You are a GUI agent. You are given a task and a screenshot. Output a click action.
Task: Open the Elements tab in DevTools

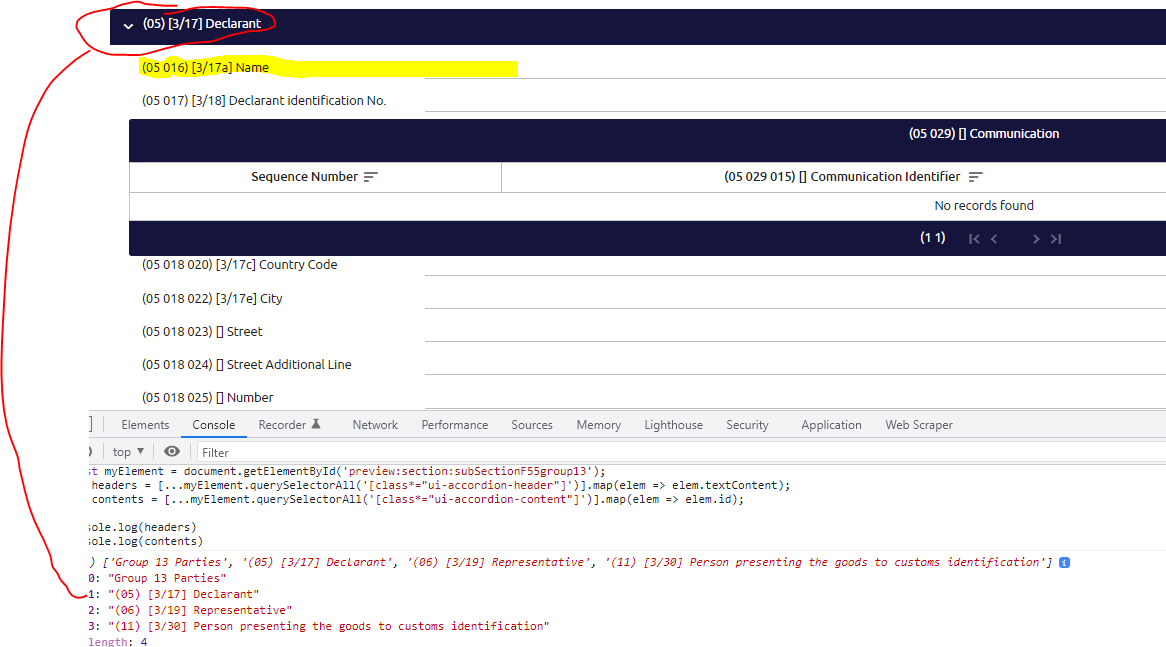[145, 425]
